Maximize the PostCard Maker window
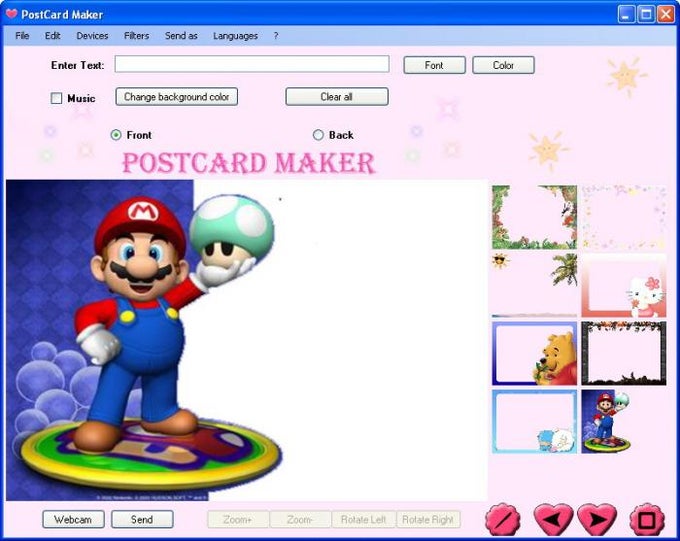 (646, 14)
